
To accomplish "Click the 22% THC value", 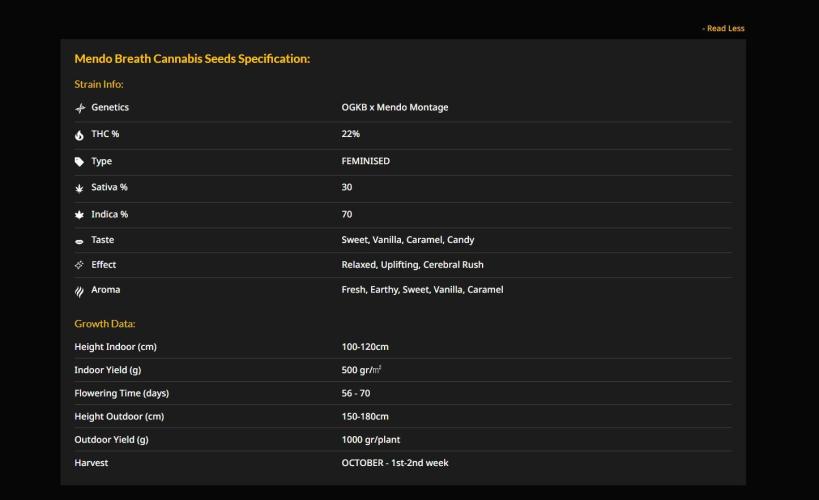I will tap(351, 134).
